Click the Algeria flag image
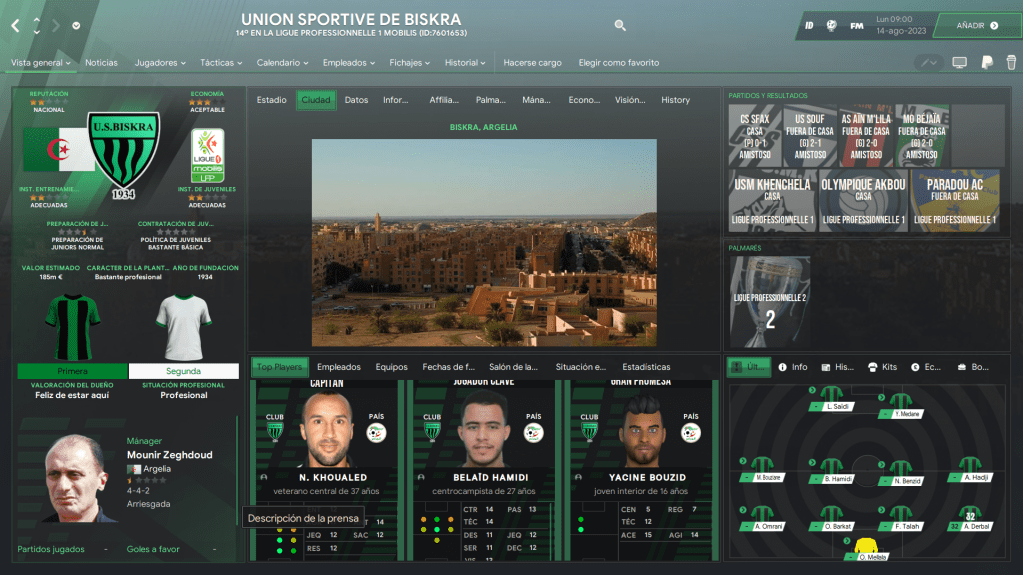Screen dimensions: 1023x575 54,150
